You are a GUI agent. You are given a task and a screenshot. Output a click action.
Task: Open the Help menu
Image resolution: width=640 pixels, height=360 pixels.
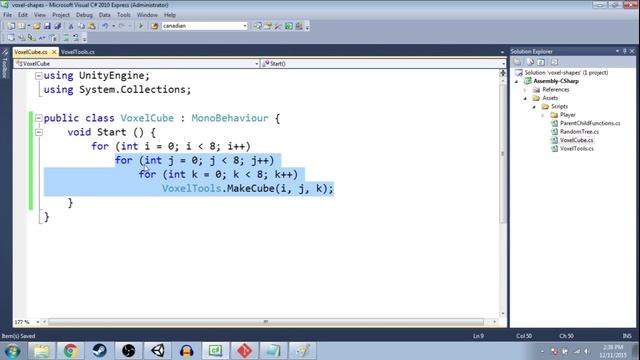click(x=169, y=15)
